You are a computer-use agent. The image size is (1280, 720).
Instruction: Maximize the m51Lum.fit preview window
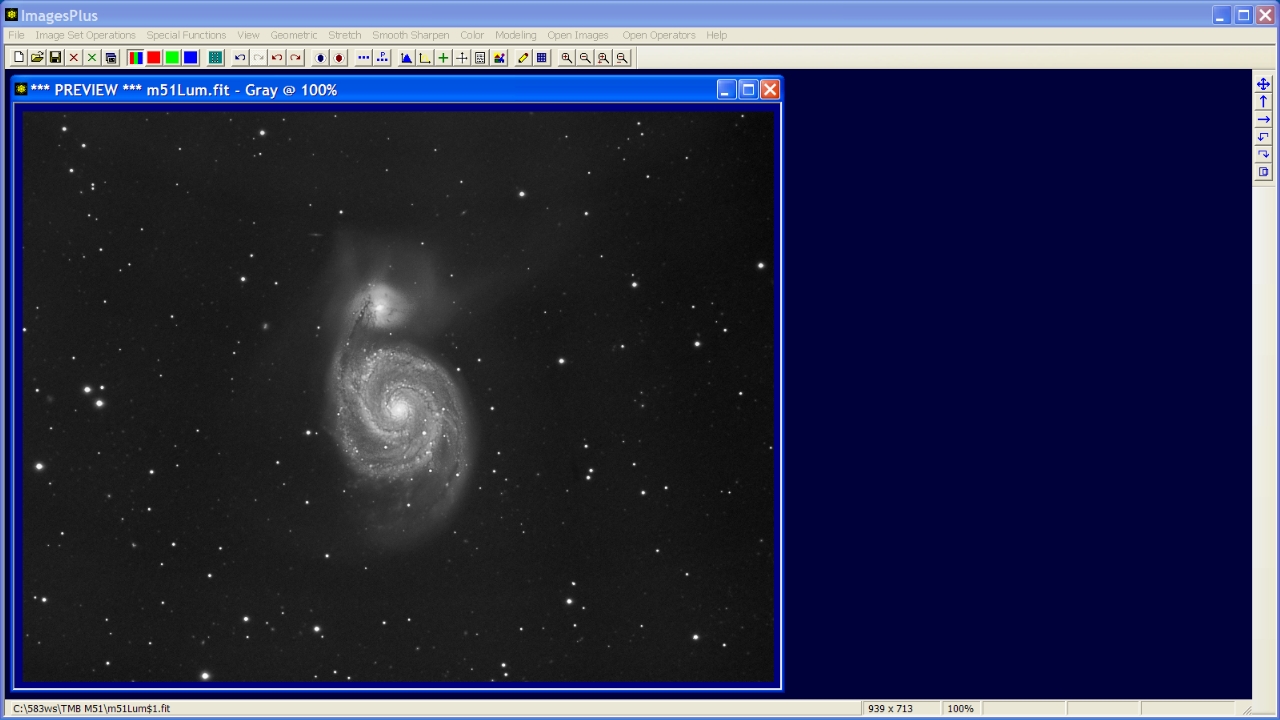[x=748, y=90]
